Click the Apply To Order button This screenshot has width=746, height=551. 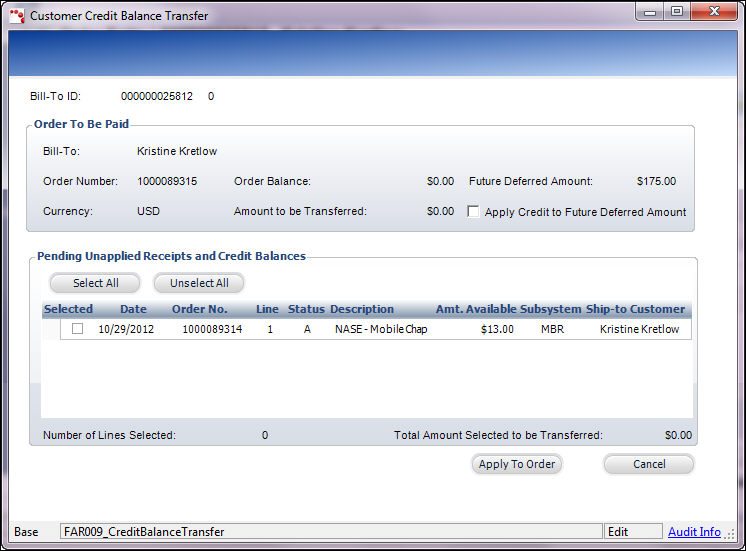pyautogui.click(x=516, y=464)
